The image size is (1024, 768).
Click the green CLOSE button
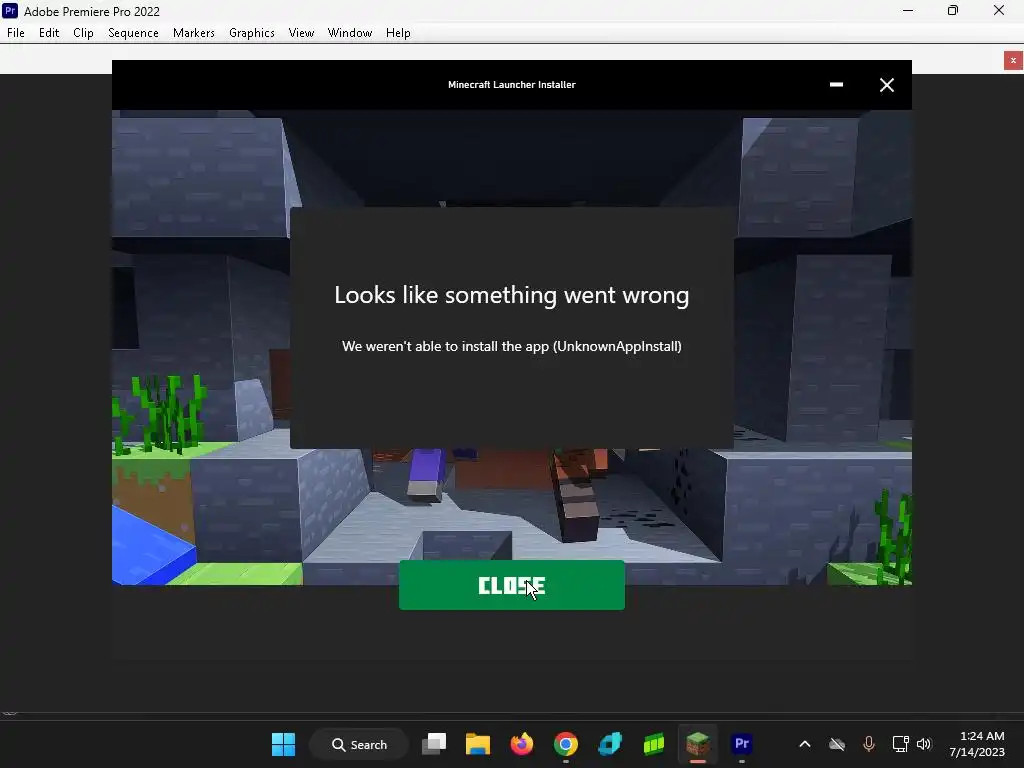511,585
